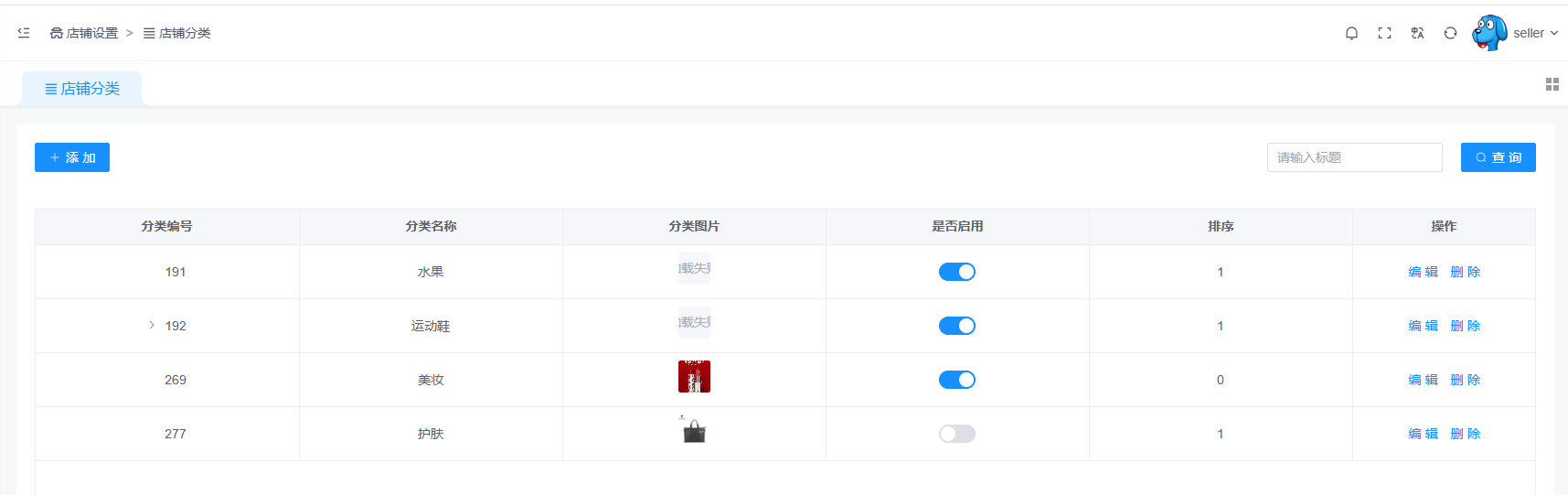Screen dimensions: 1568x495
Task: Click the 护肤 category bag image
Action: [x=694, y=431]
